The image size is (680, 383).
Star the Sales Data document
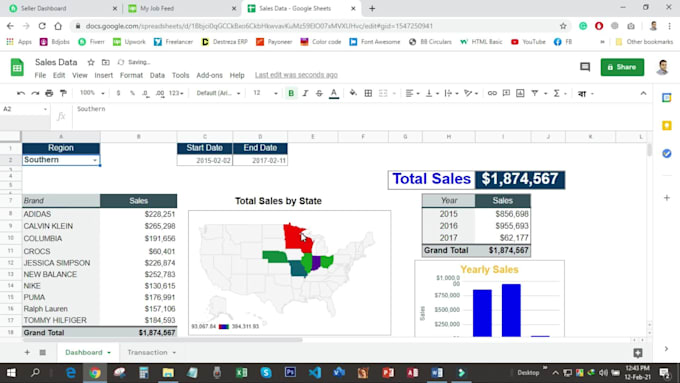click(91, 62)
